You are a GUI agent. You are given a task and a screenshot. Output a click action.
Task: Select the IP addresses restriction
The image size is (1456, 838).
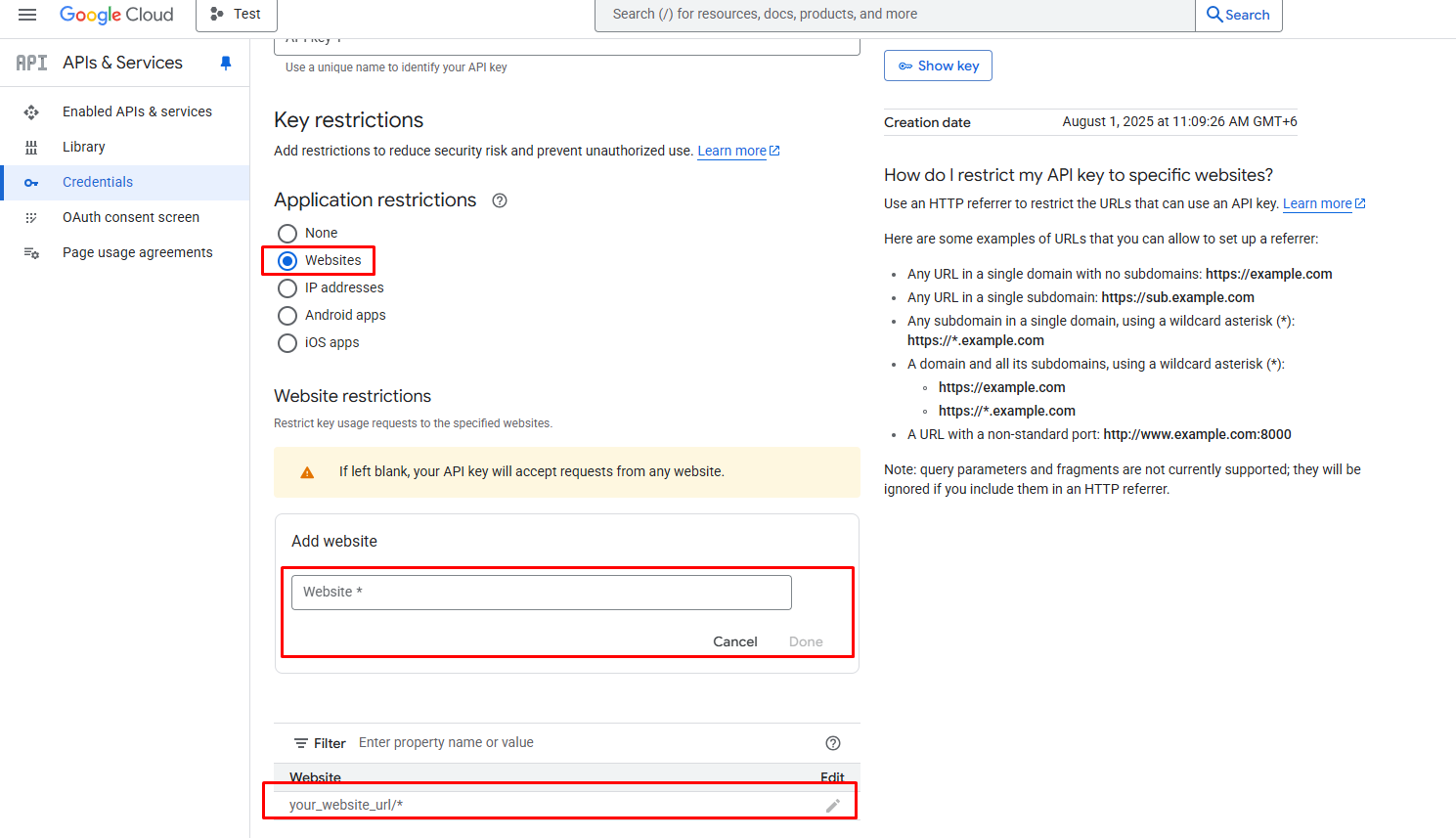tap(287, 288)
